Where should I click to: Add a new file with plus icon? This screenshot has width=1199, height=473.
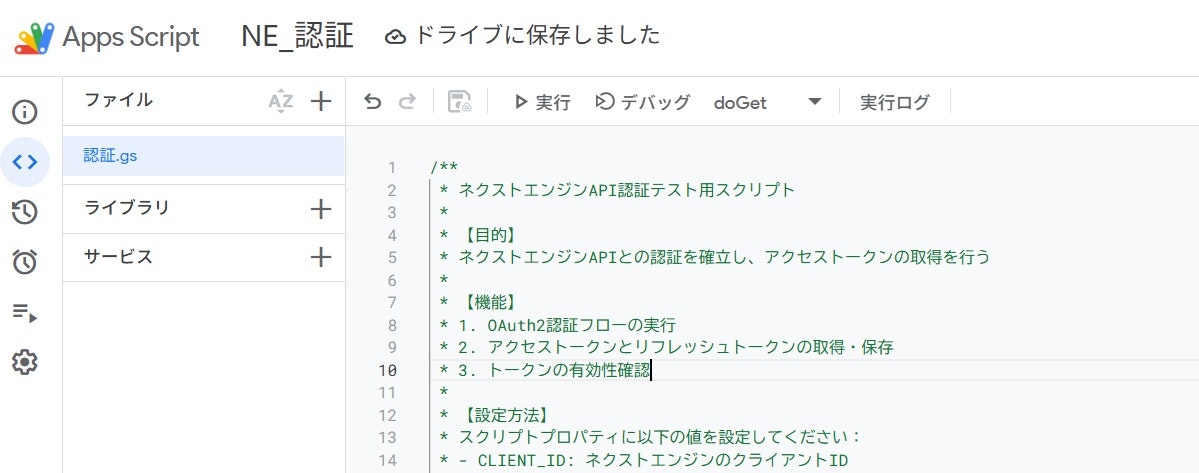point(321,101)
